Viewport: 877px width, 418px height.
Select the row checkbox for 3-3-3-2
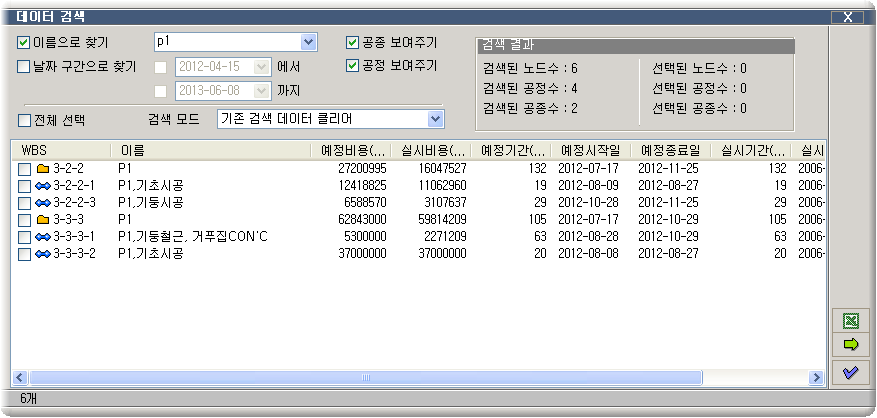(24, 254)
